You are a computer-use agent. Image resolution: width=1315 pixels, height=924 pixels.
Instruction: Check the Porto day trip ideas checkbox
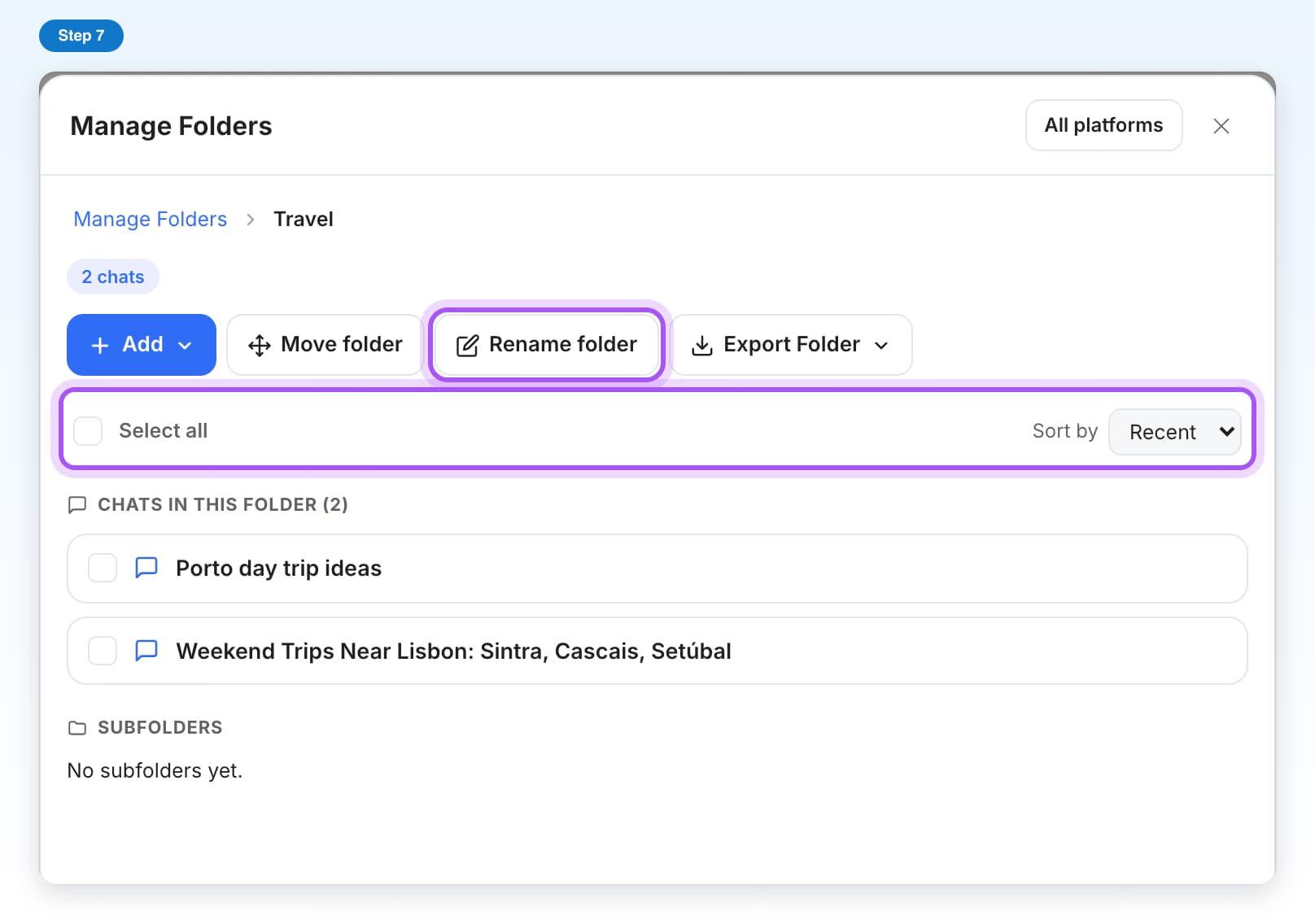click(x=103, y=568)
